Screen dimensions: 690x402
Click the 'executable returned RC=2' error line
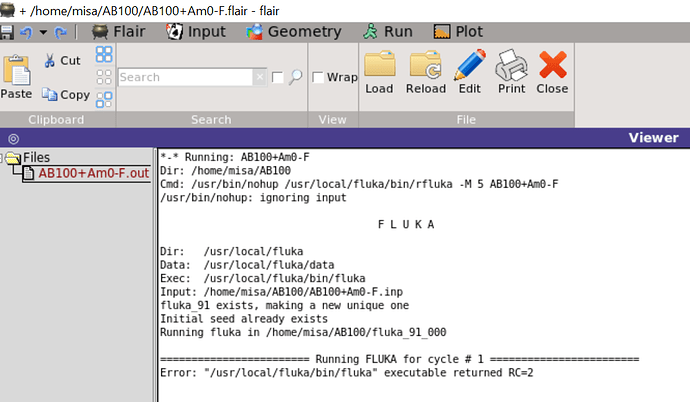point(347,373)
